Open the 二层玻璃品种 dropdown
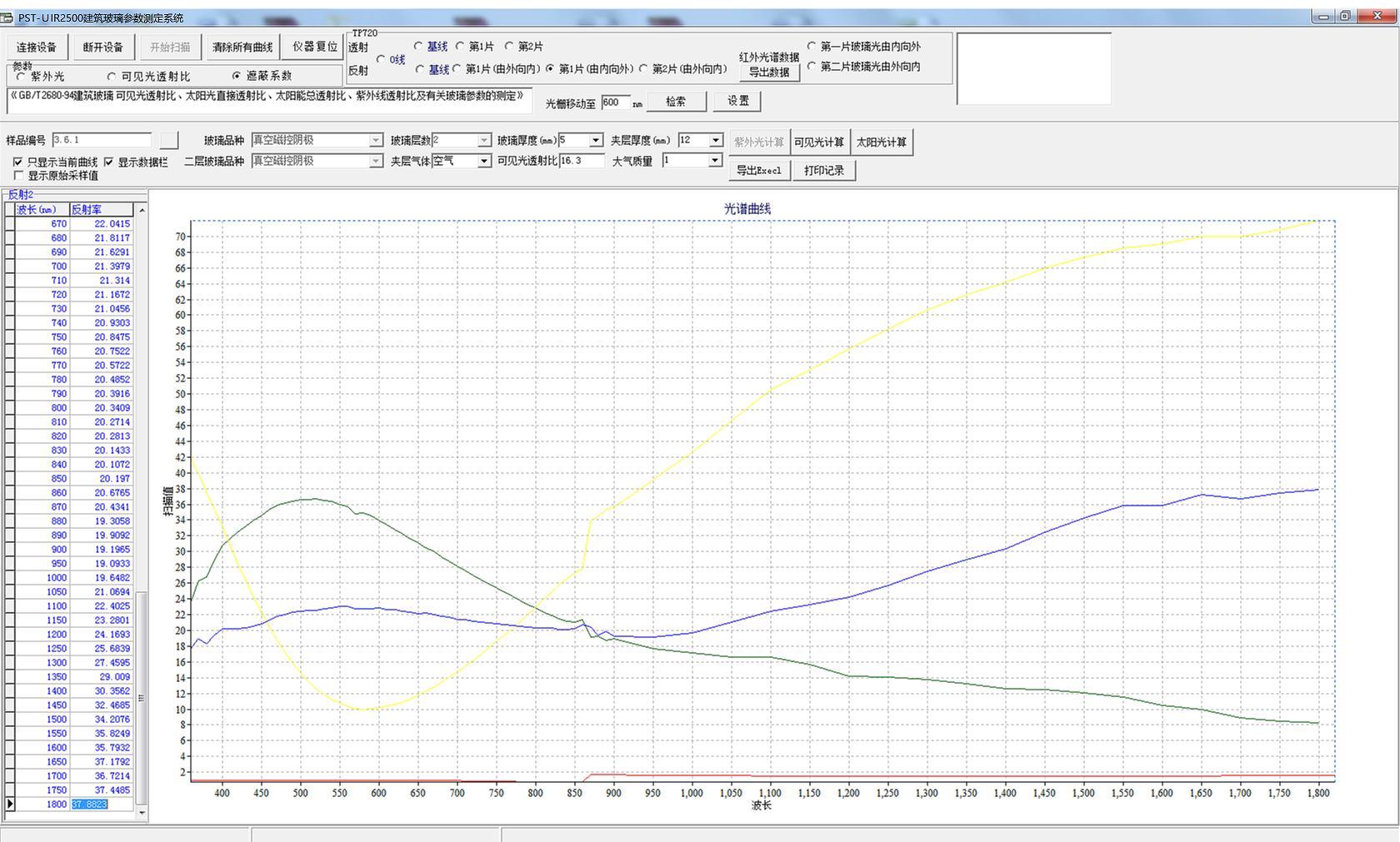Viewport: 1400px width, 842px height. click(x=376, y=161)
